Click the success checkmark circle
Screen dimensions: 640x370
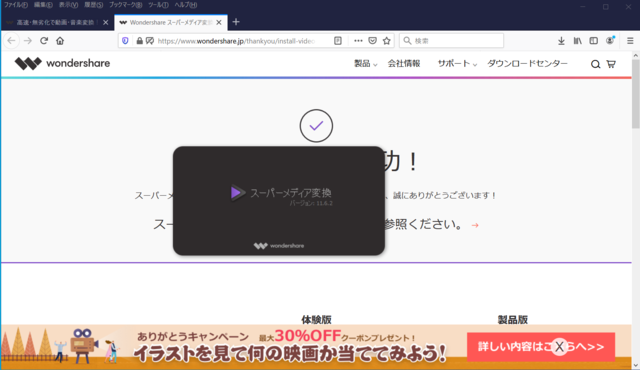pyautogui.click(x=316, y=126)
